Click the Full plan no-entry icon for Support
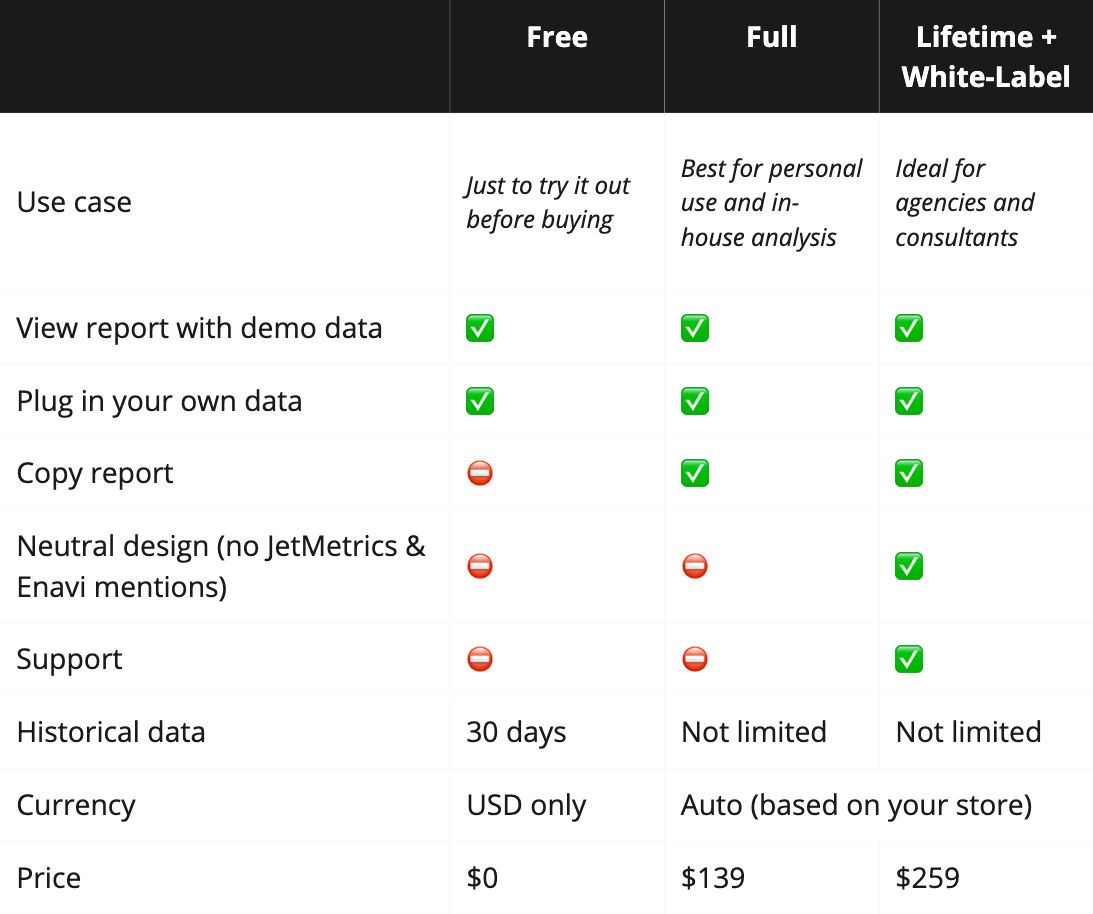1093x914 pixels. 695,659
